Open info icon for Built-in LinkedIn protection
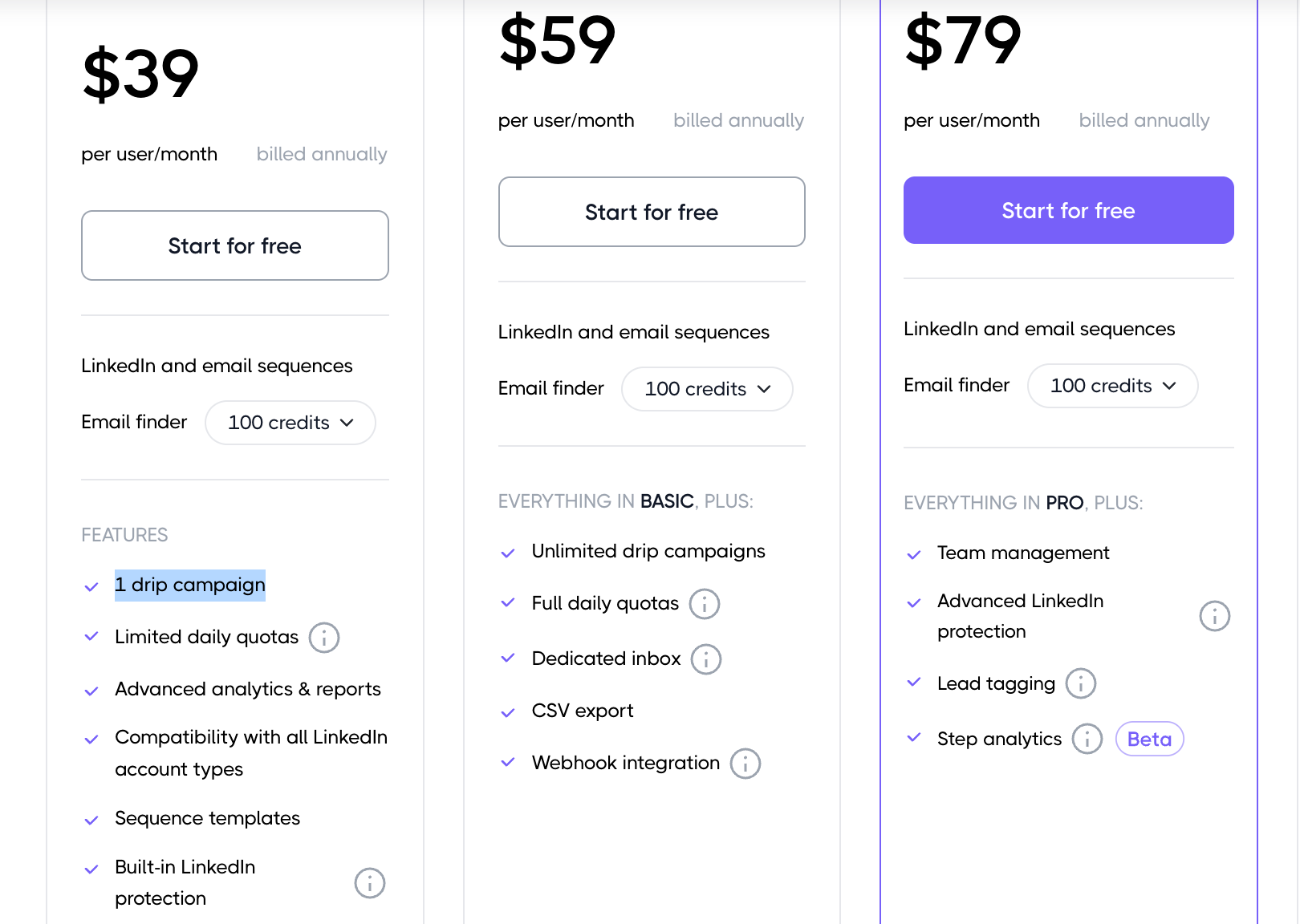The width and height of the screenshot is (1300, 924). click(x=370, y=883)
